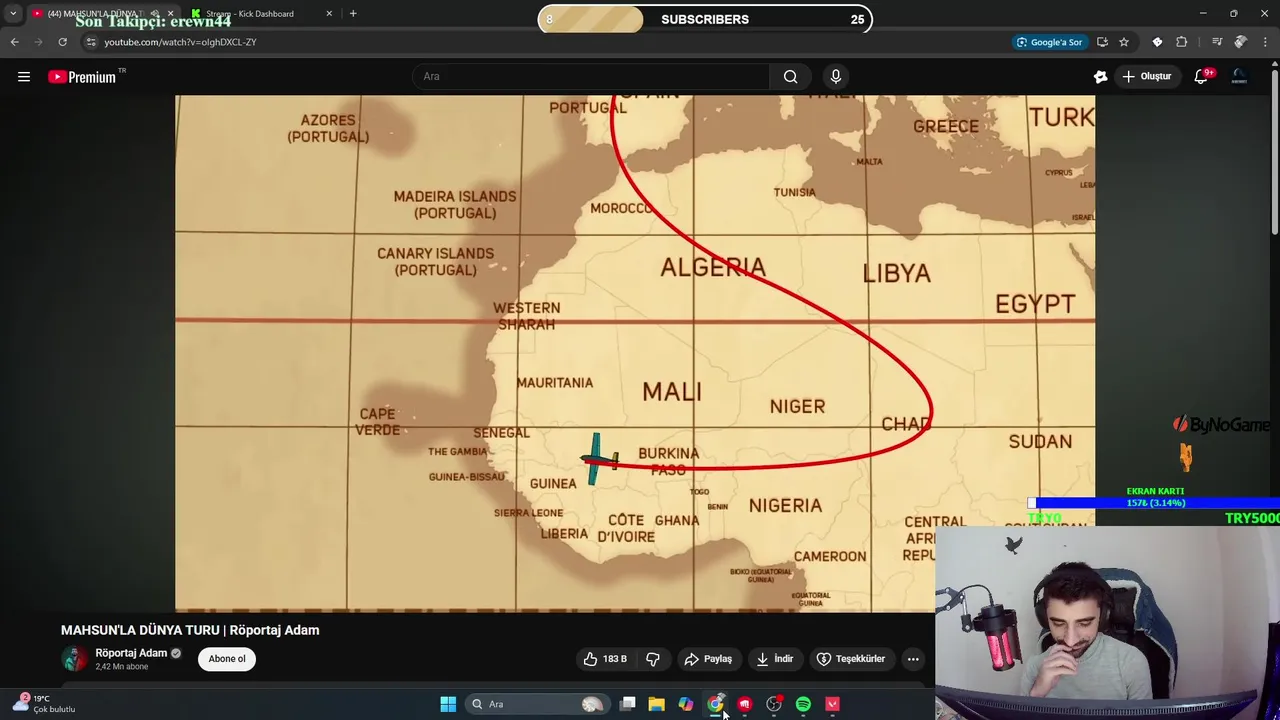
Task: Reload the page in browser
Action: (62, 42)
